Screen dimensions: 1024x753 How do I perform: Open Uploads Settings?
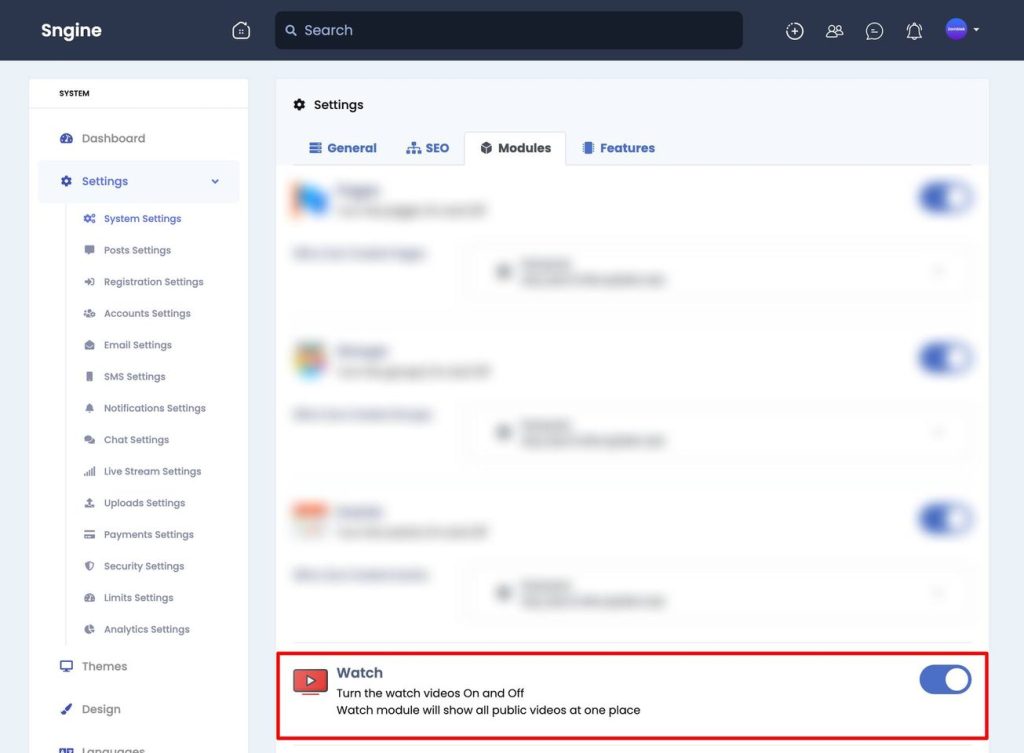tap(144, 503)
